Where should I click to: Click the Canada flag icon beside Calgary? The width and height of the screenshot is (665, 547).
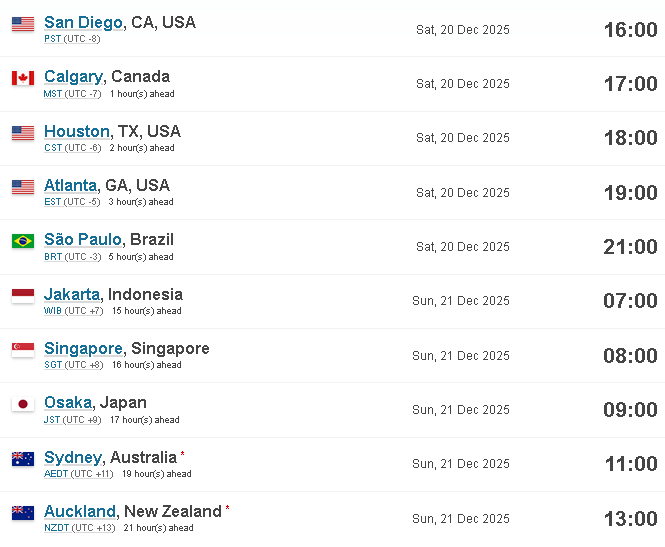coord(23,78)
